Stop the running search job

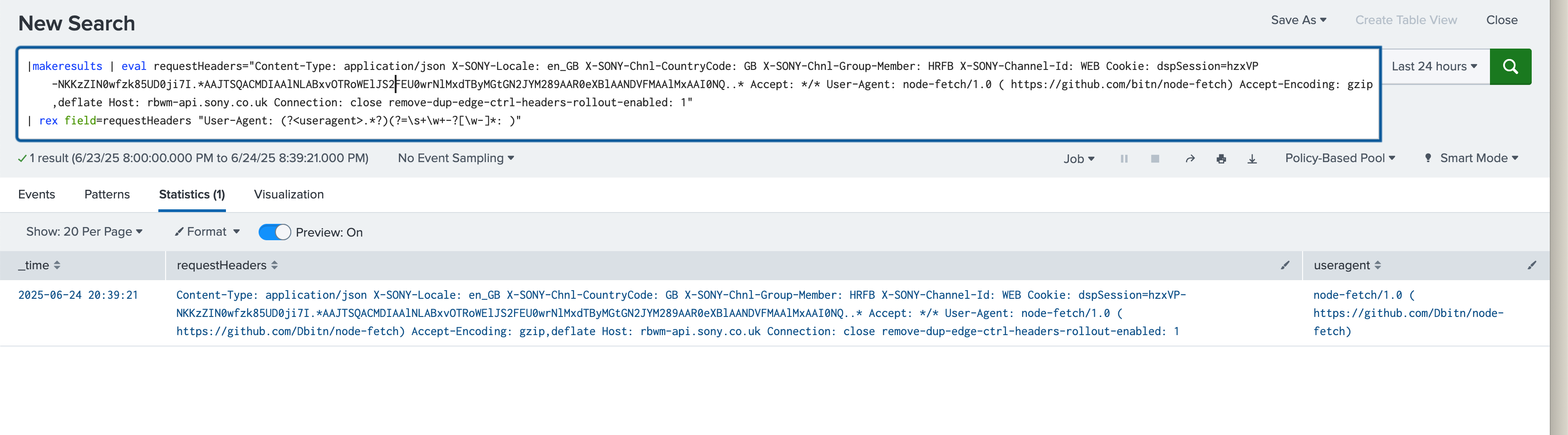coord(1155,158)
